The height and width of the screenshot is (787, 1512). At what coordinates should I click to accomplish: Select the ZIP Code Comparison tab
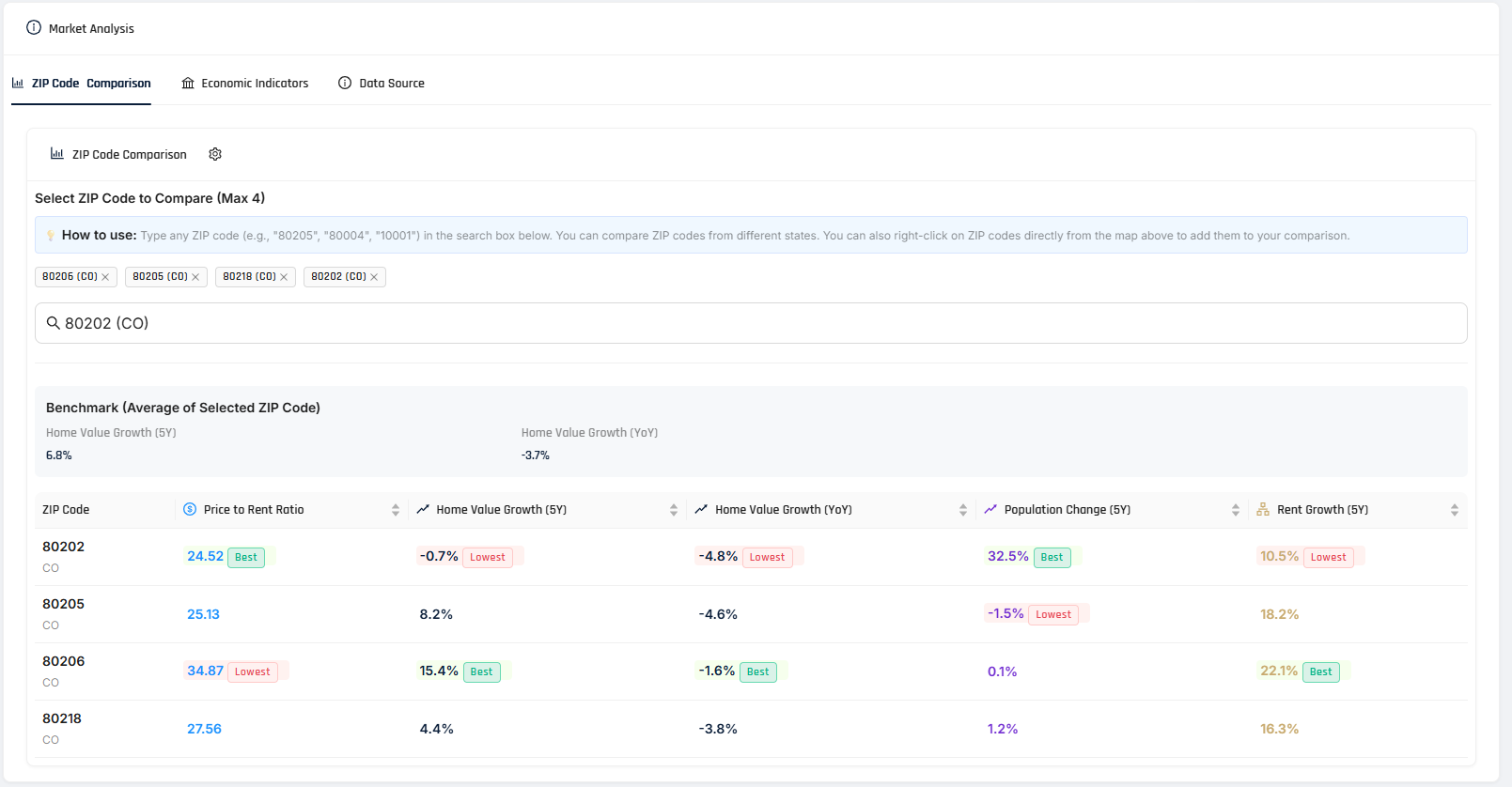click(82, 84)
